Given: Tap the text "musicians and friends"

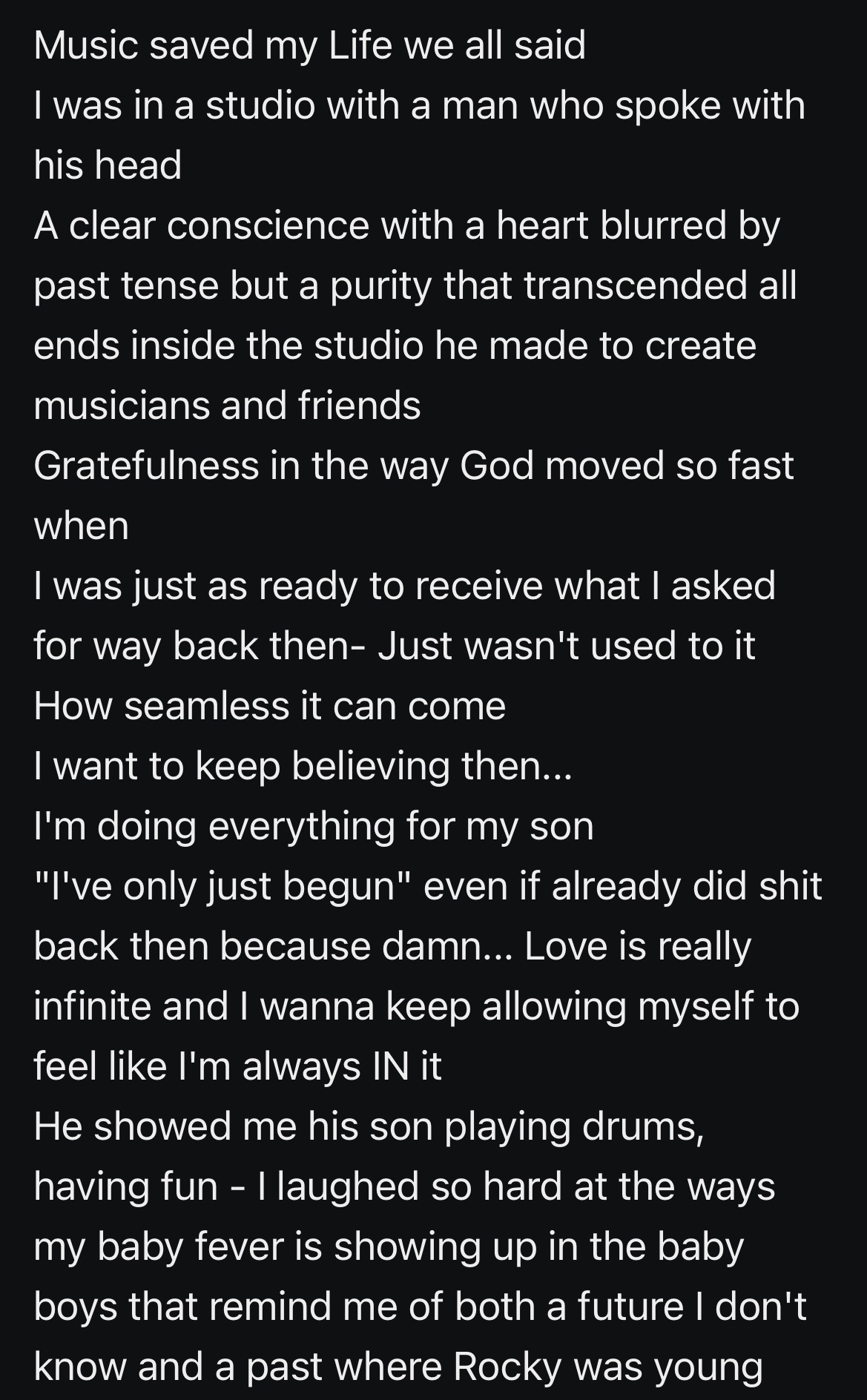Looking at the screenshot, I should [x=227, y=406].
